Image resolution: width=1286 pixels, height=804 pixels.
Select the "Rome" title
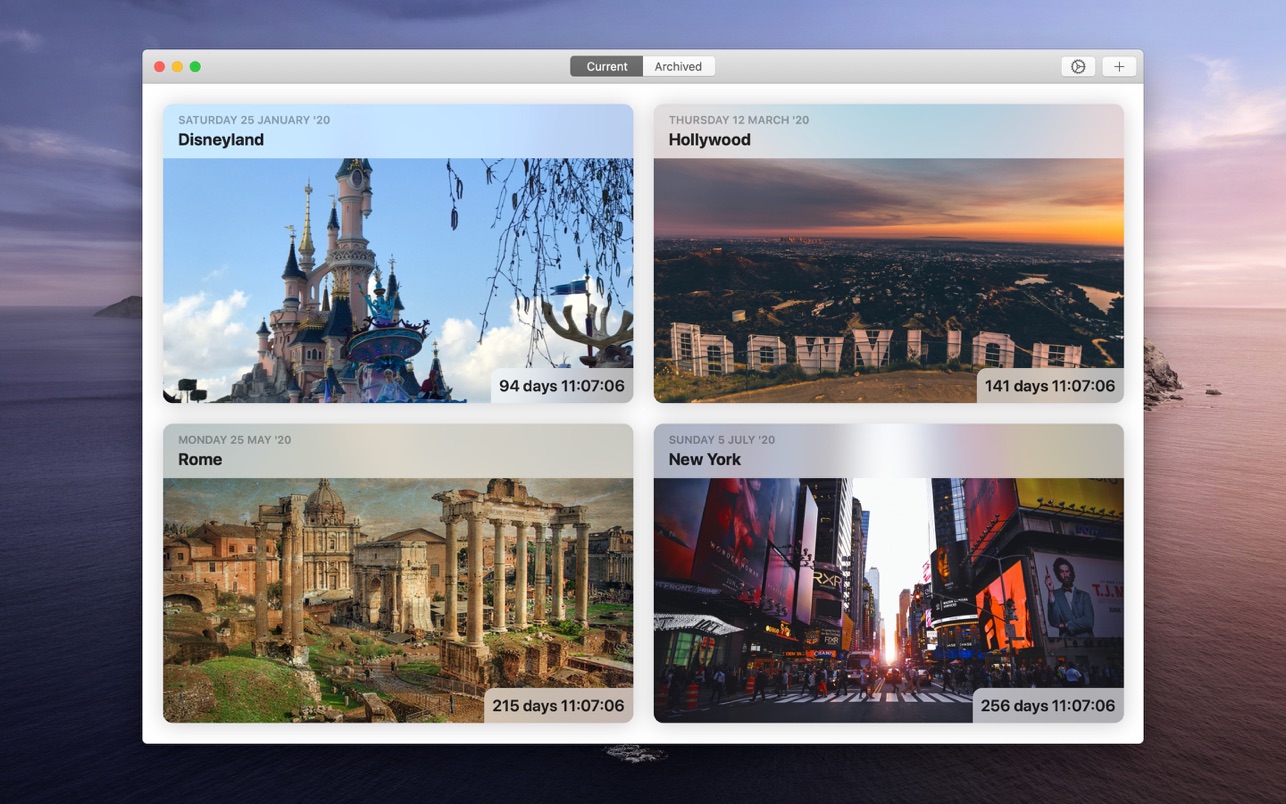tap(200, 460)
